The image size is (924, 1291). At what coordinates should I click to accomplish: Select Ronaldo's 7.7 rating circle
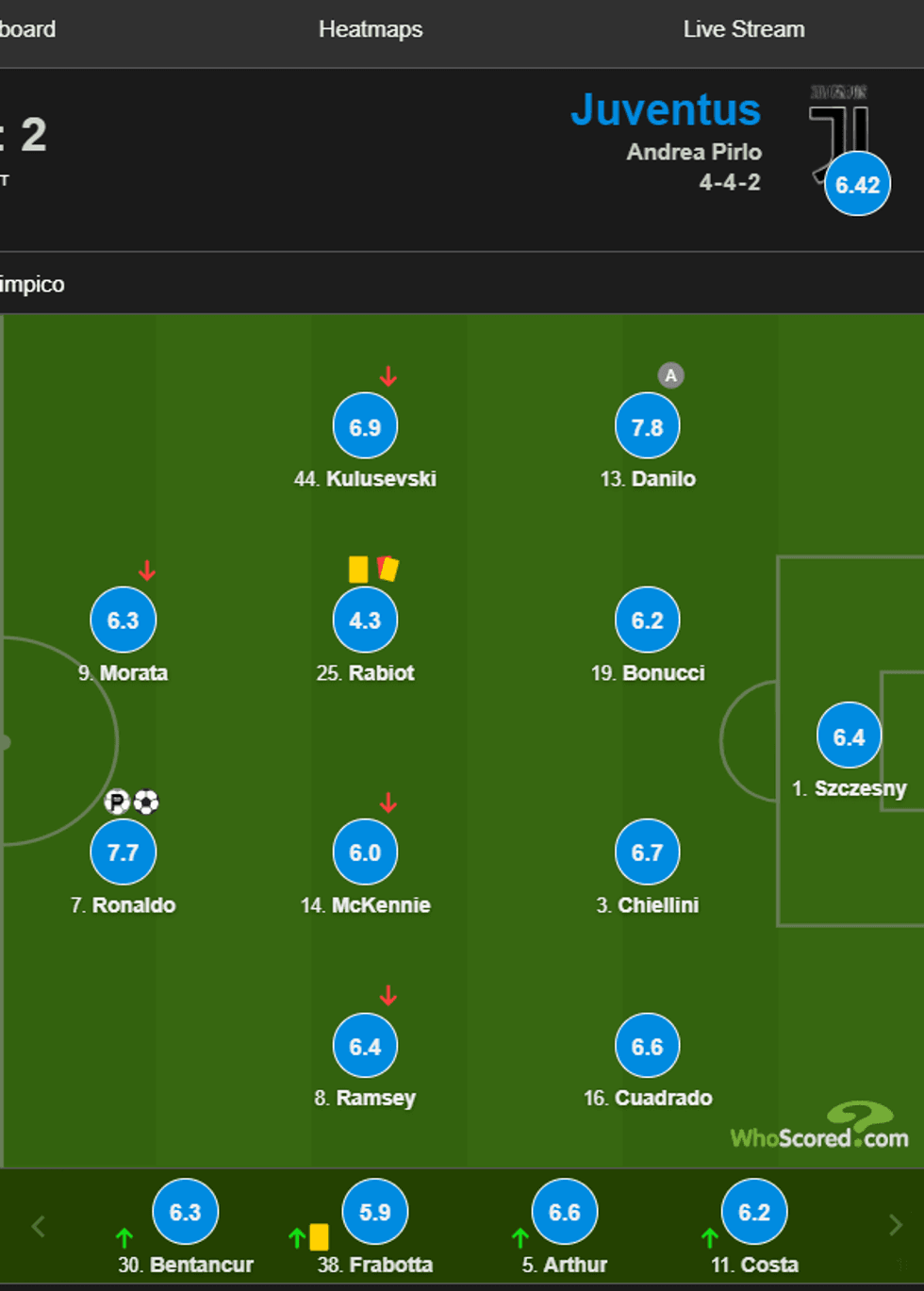(x=124, y=852)
